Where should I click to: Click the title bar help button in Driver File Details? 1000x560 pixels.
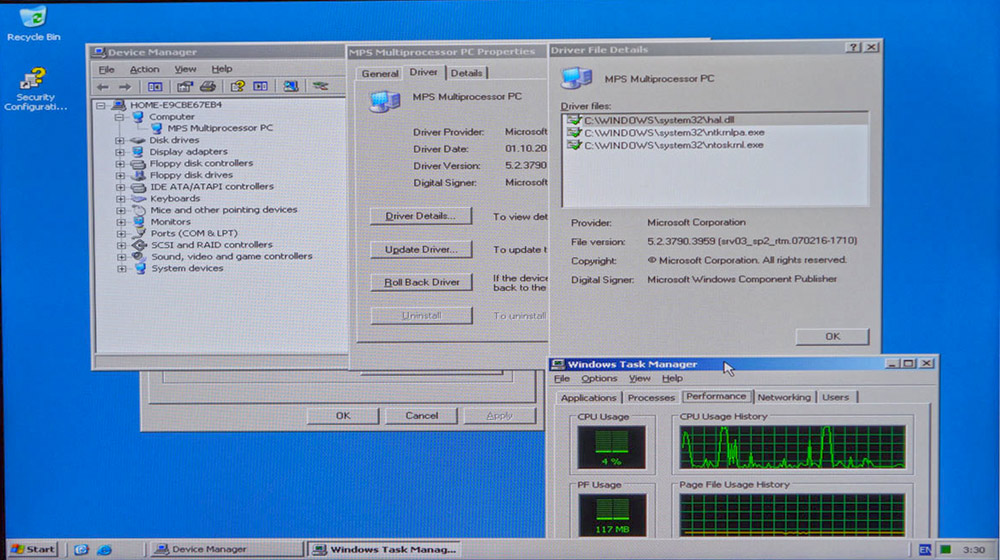tap(853, 48)
